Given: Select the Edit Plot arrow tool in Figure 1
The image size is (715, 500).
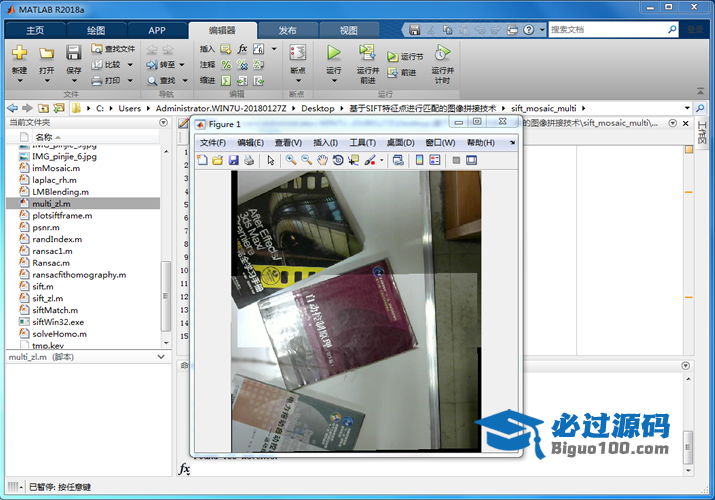Looking at the screenshot, I should pos(271,160).
